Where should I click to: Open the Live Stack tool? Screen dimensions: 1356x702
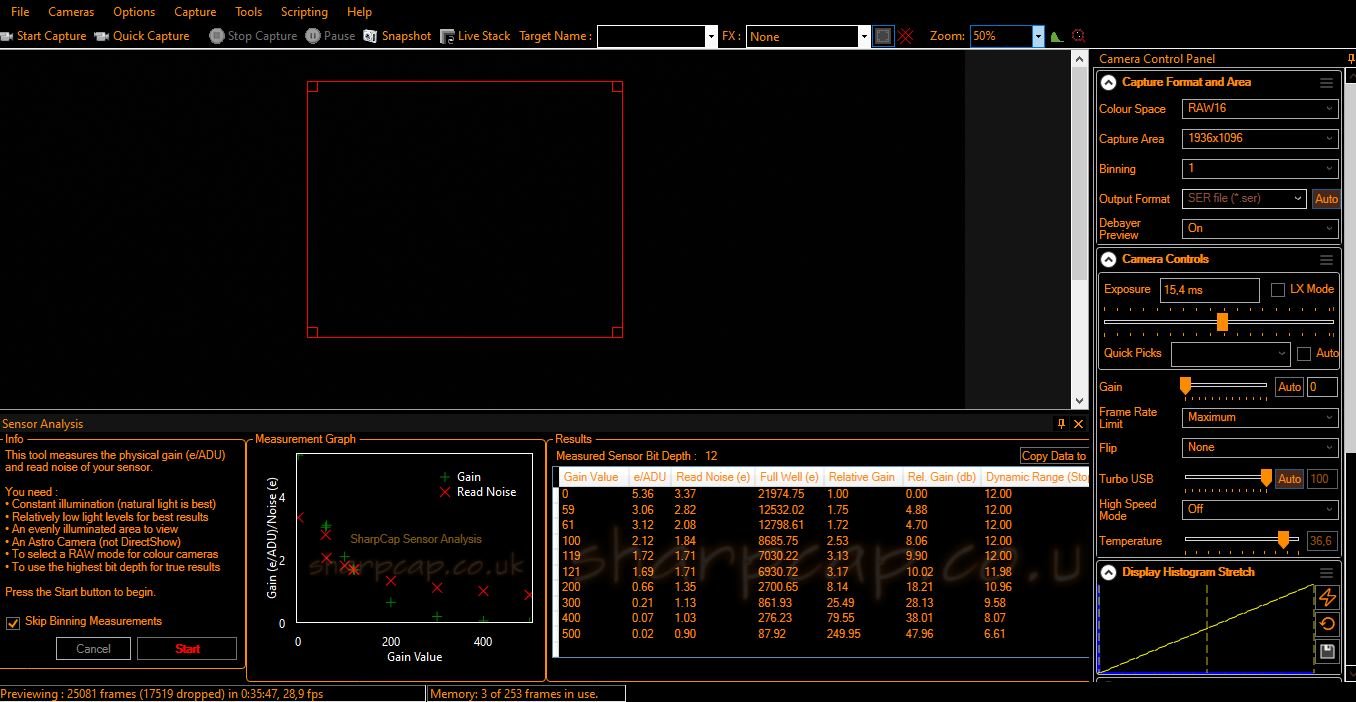point(475,36)
